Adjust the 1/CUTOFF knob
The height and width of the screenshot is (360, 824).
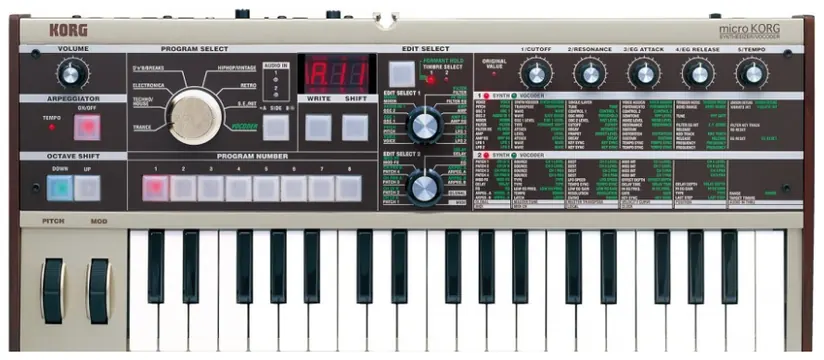pyautogui.click(x=536, y=74)
